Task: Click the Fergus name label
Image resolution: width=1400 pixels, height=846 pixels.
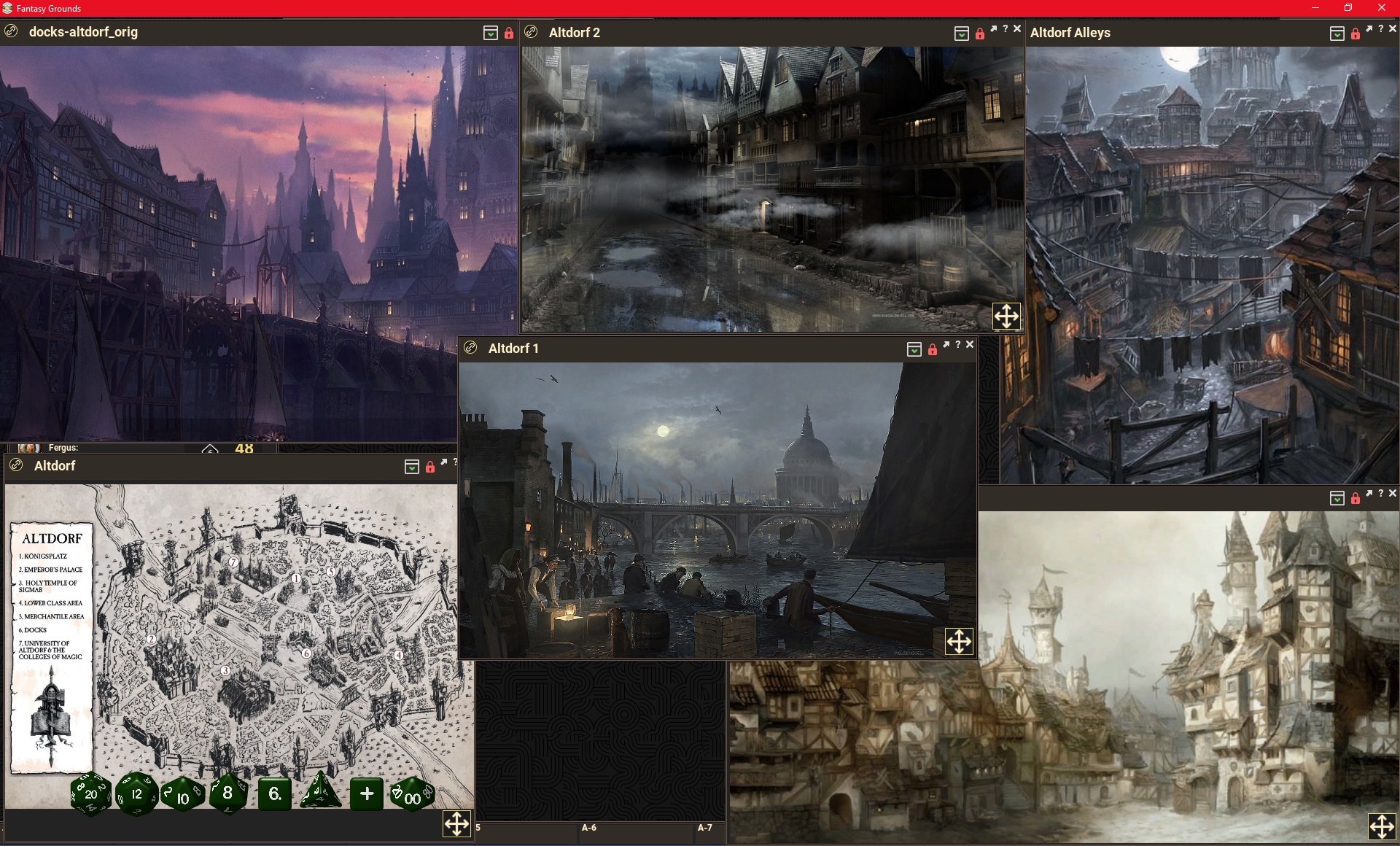Action: click(63, 448)
